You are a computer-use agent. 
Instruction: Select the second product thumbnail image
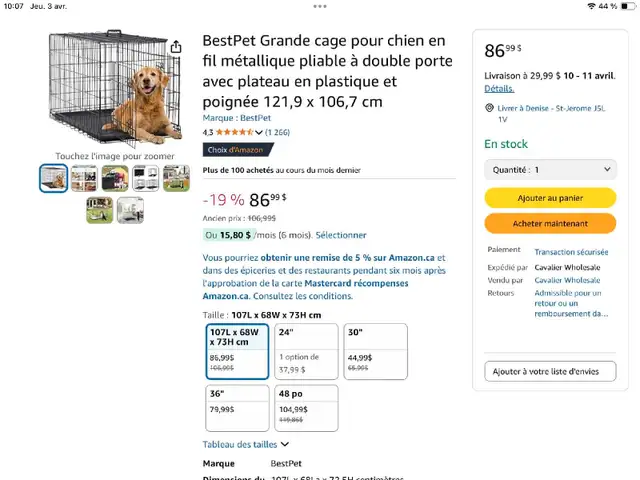point(84,178)
